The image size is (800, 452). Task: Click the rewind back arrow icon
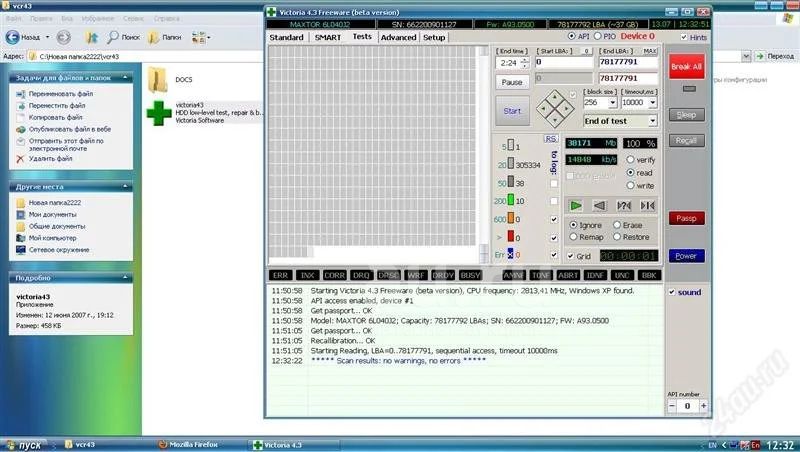click(x=599, y=206)
